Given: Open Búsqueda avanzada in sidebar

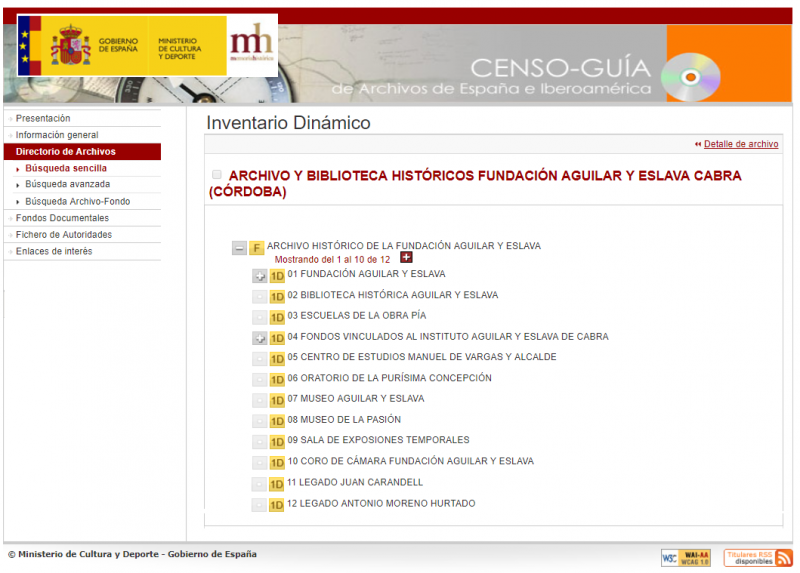Looking at the screenshot, I should coord(67,185).
